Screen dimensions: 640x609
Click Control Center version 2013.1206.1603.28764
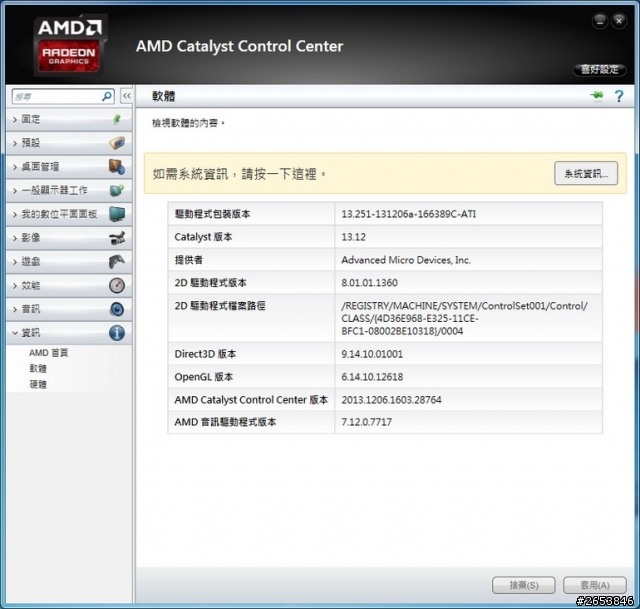(391, 400)
